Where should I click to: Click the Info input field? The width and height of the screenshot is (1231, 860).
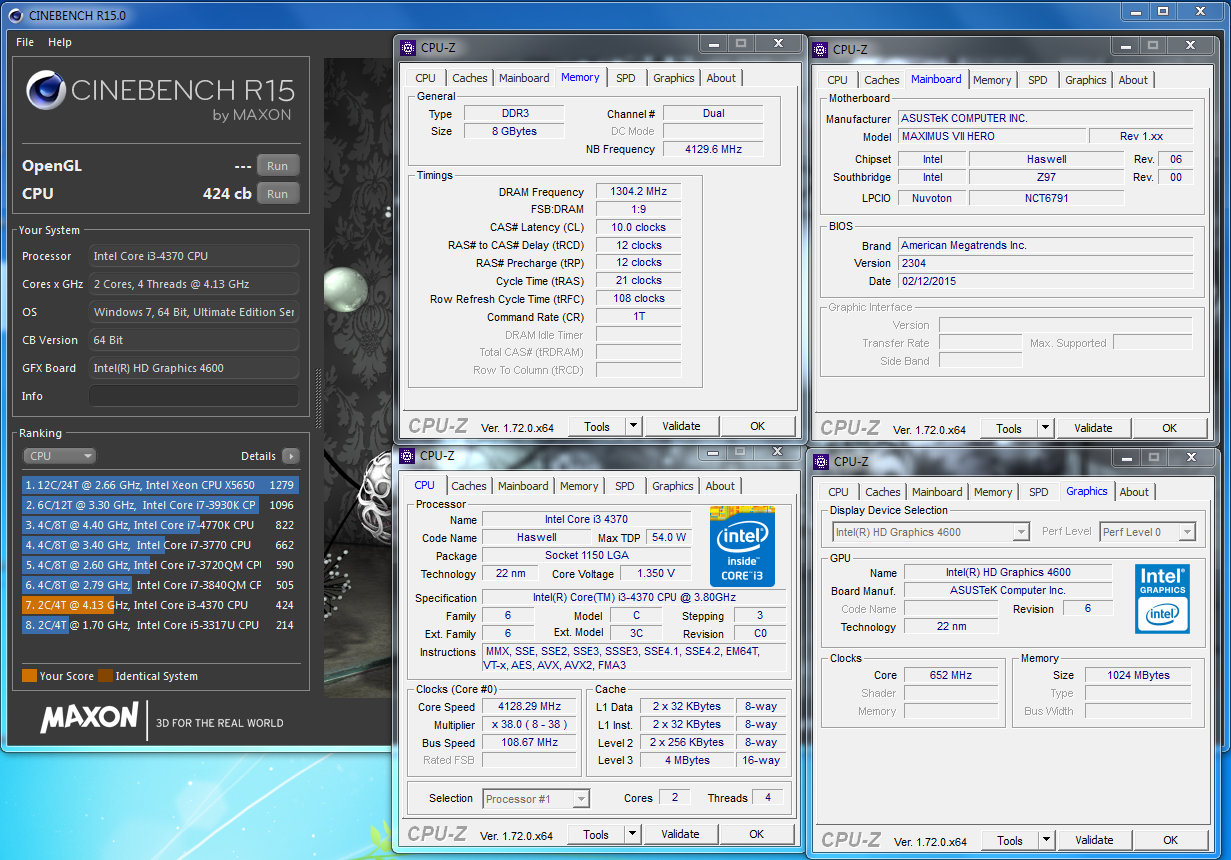(x=194, y=396)
